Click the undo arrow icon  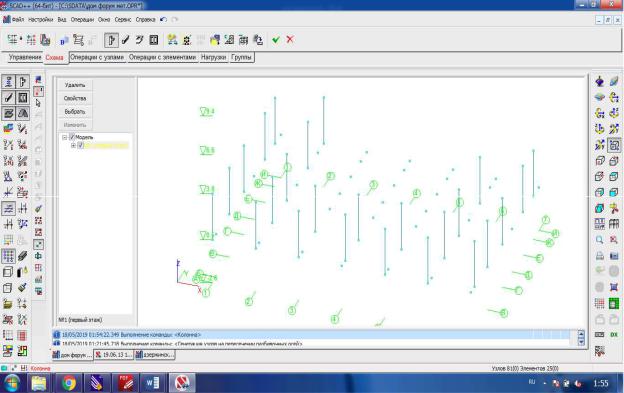point(163,19)
